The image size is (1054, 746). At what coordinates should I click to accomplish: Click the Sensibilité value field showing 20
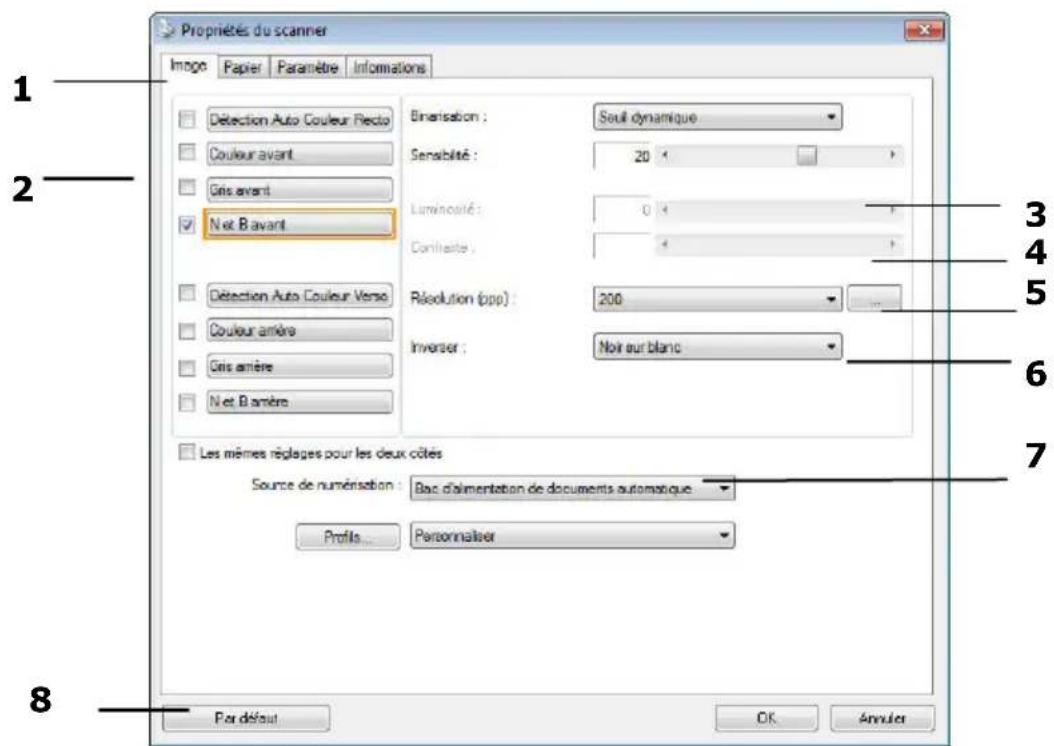[623, 156]
